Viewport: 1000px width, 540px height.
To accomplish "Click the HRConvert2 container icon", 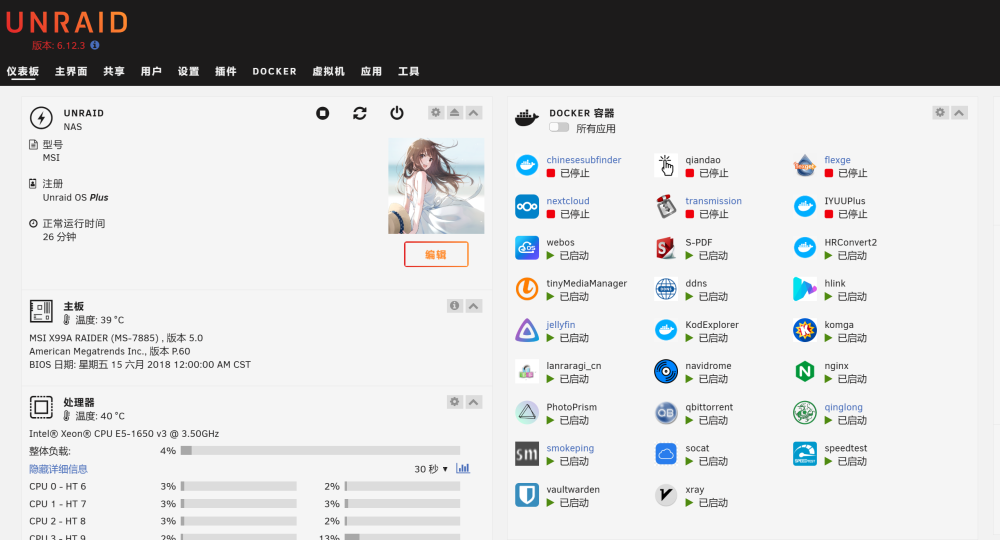I will (x=805, y=248).
